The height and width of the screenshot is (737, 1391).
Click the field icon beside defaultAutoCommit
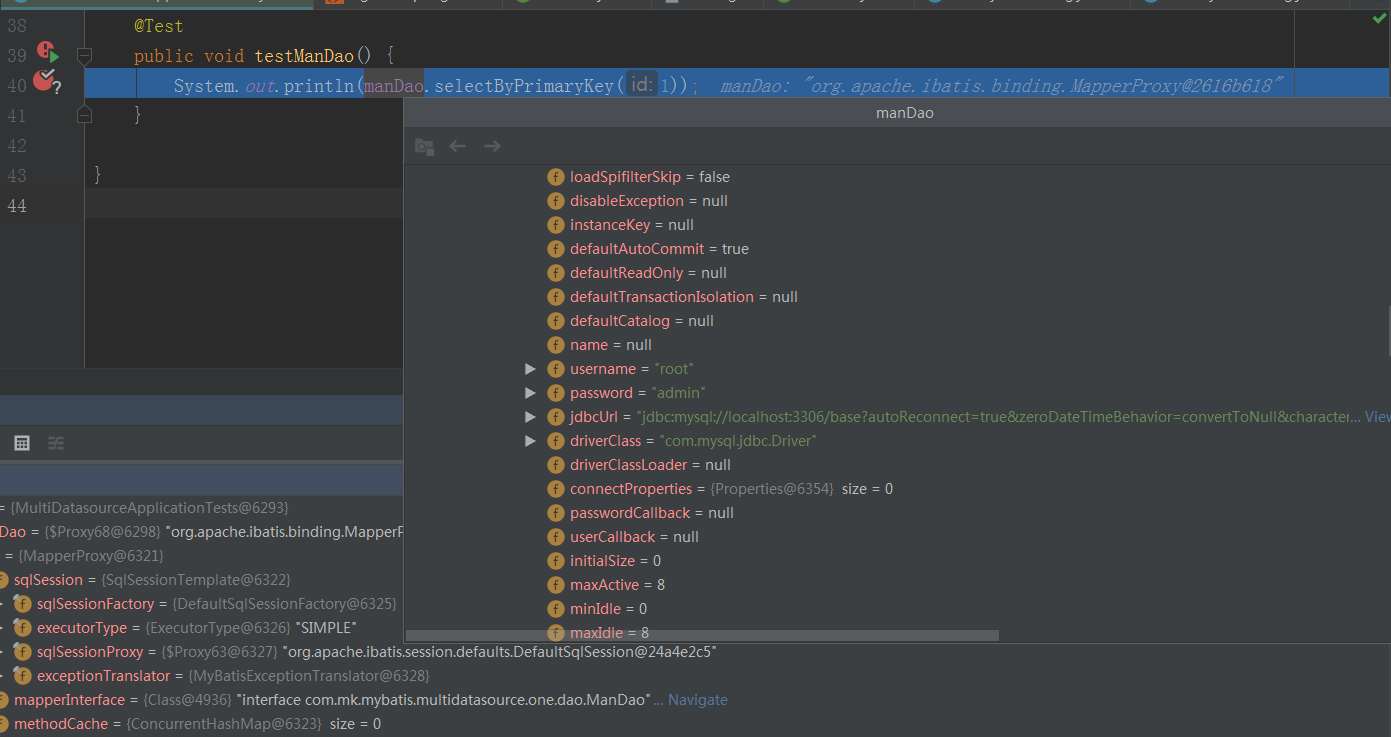click(x=556, y=249)
